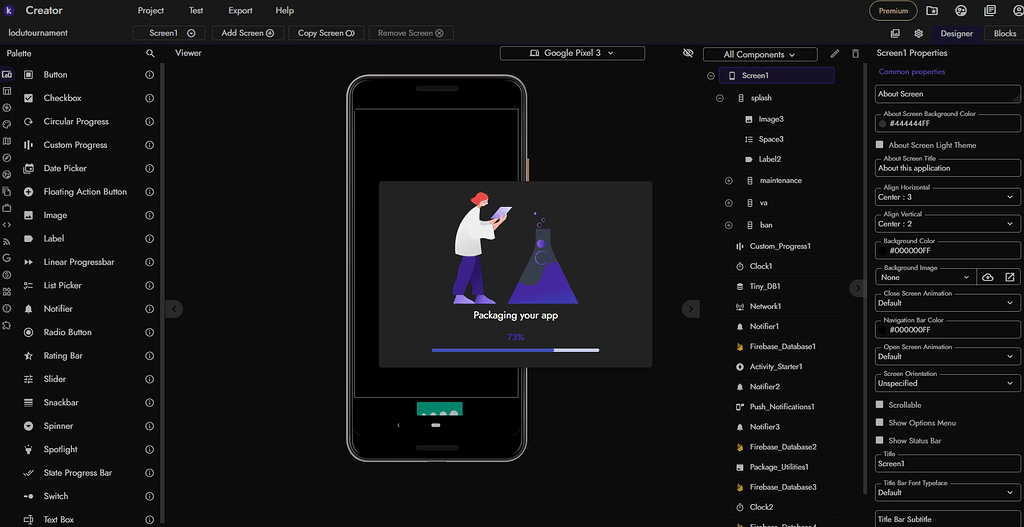
Task: Open Screen Orientation dropdown
Action: pyautogui.click(x=947, y=383)
